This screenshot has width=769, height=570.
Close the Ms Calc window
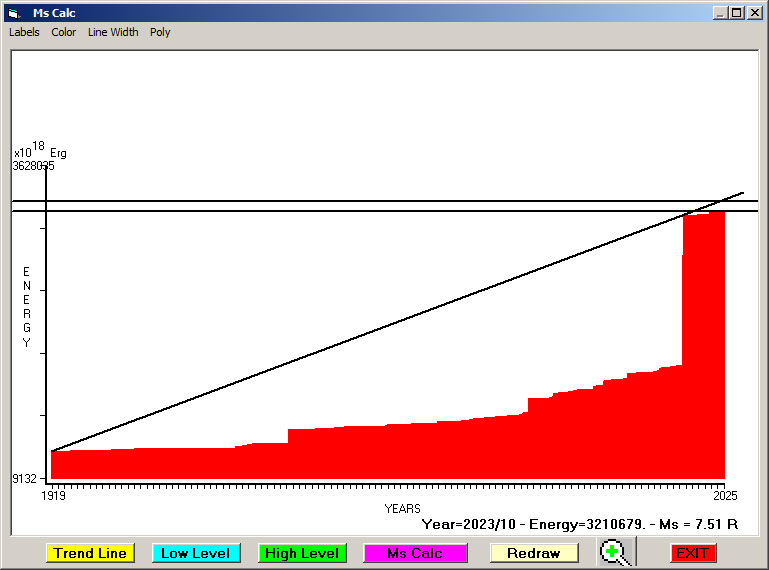[755, 13]
